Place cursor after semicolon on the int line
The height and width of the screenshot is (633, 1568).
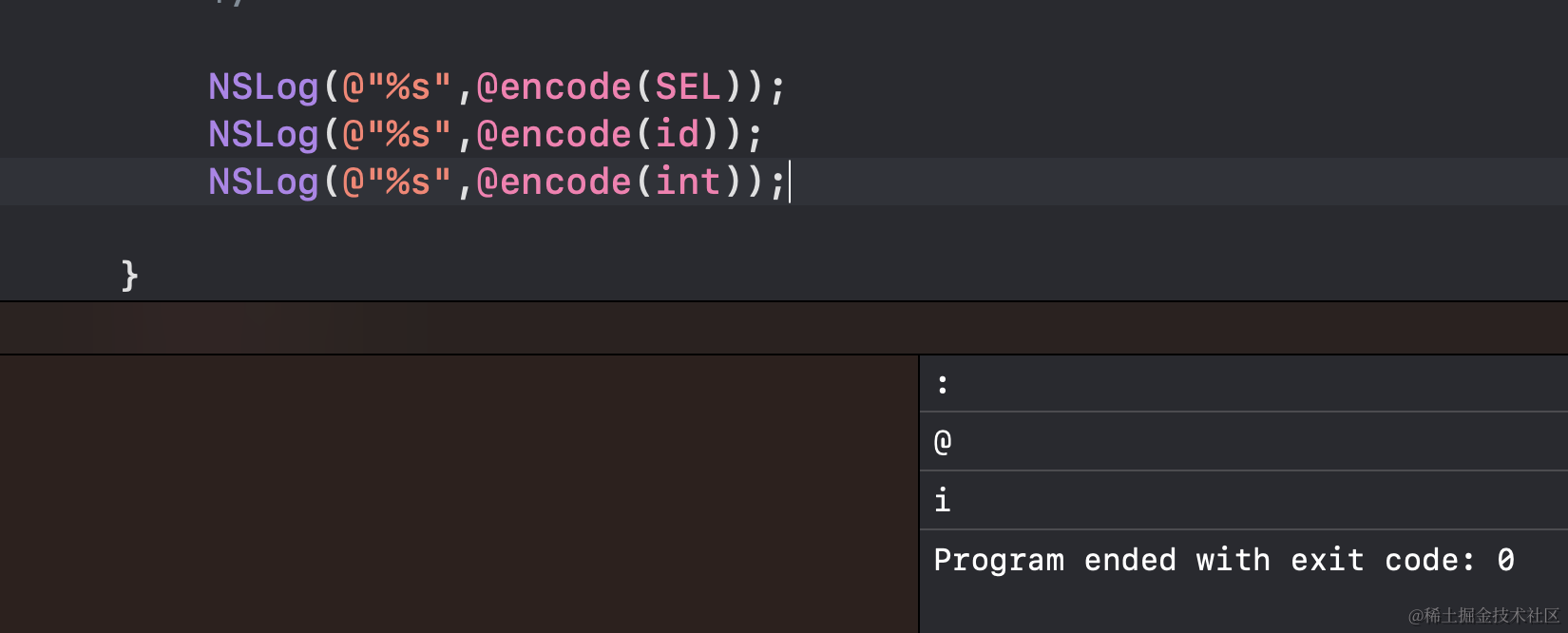pos(788,182)
